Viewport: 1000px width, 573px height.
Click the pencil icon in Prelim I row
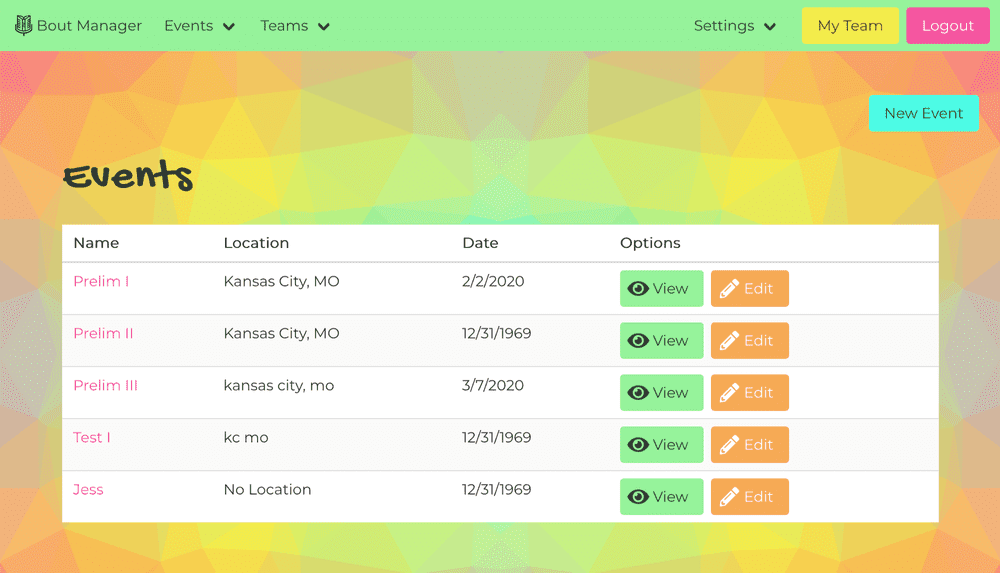click(x=730, y=289)
